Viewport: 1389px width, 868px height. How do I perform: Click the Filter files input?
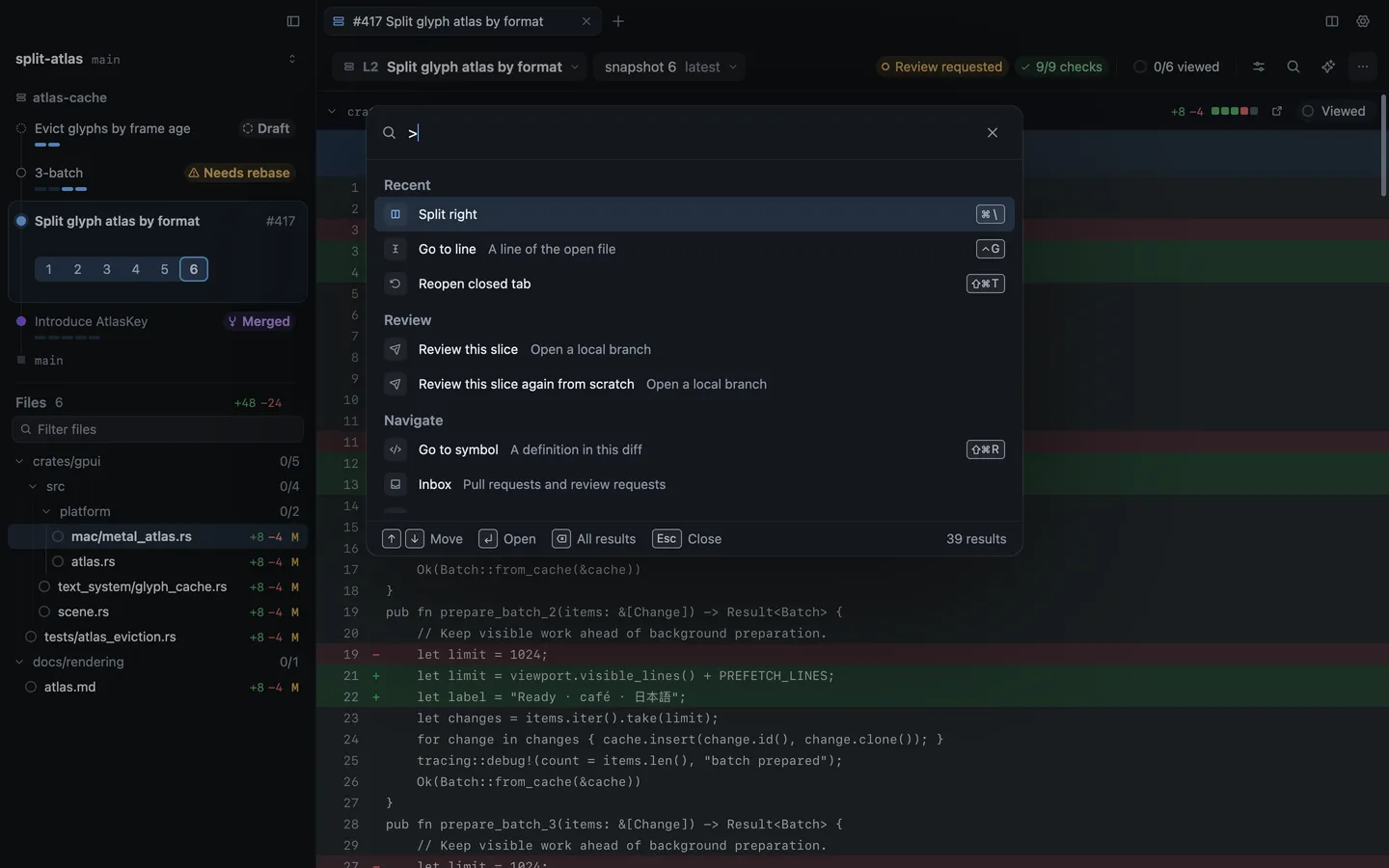point(157,429)
